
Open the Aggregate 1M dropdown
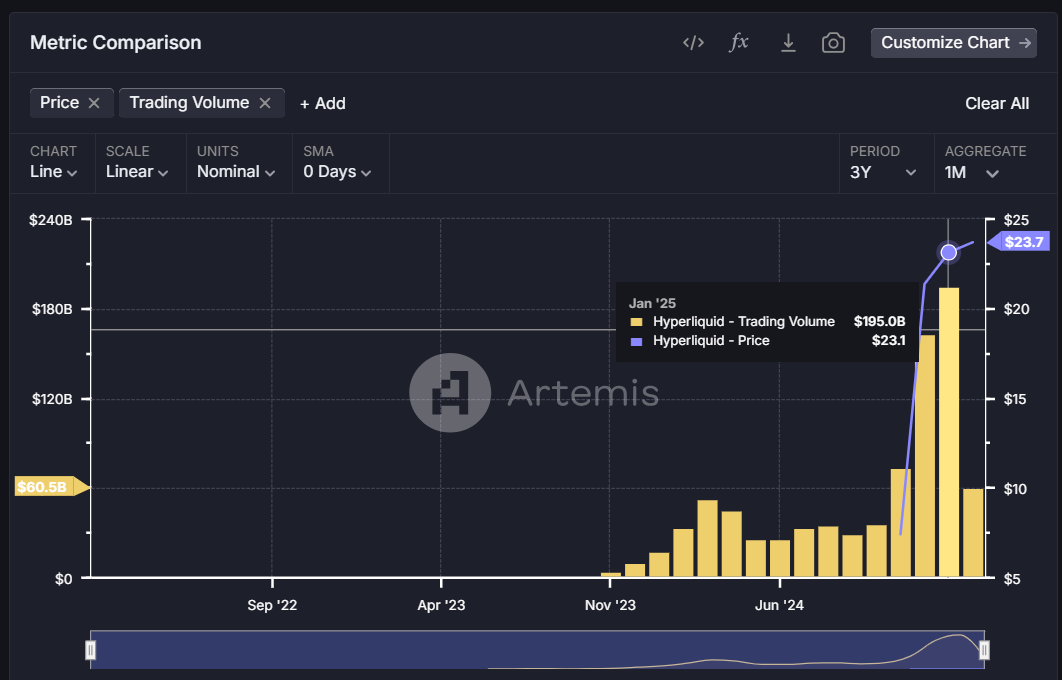[x=972, y=172]
